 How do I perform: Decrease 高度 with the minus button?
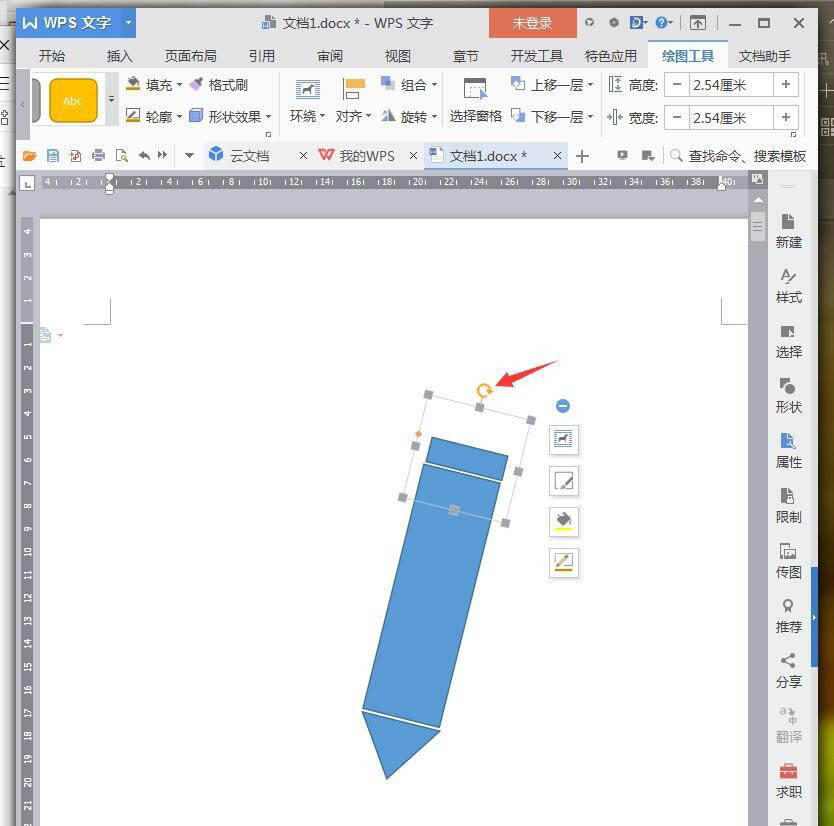(x=677, y=85)
